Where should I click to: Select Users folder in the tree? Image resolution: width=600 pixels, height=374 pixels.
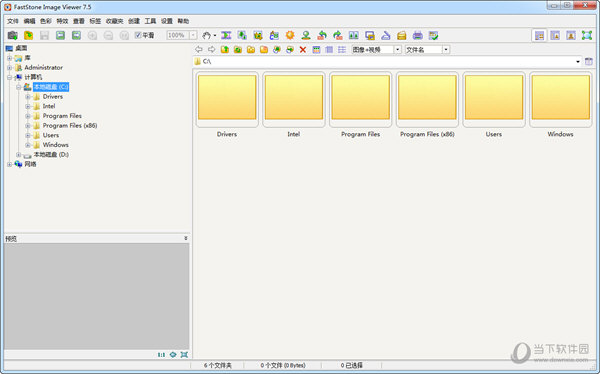[51, 135]
